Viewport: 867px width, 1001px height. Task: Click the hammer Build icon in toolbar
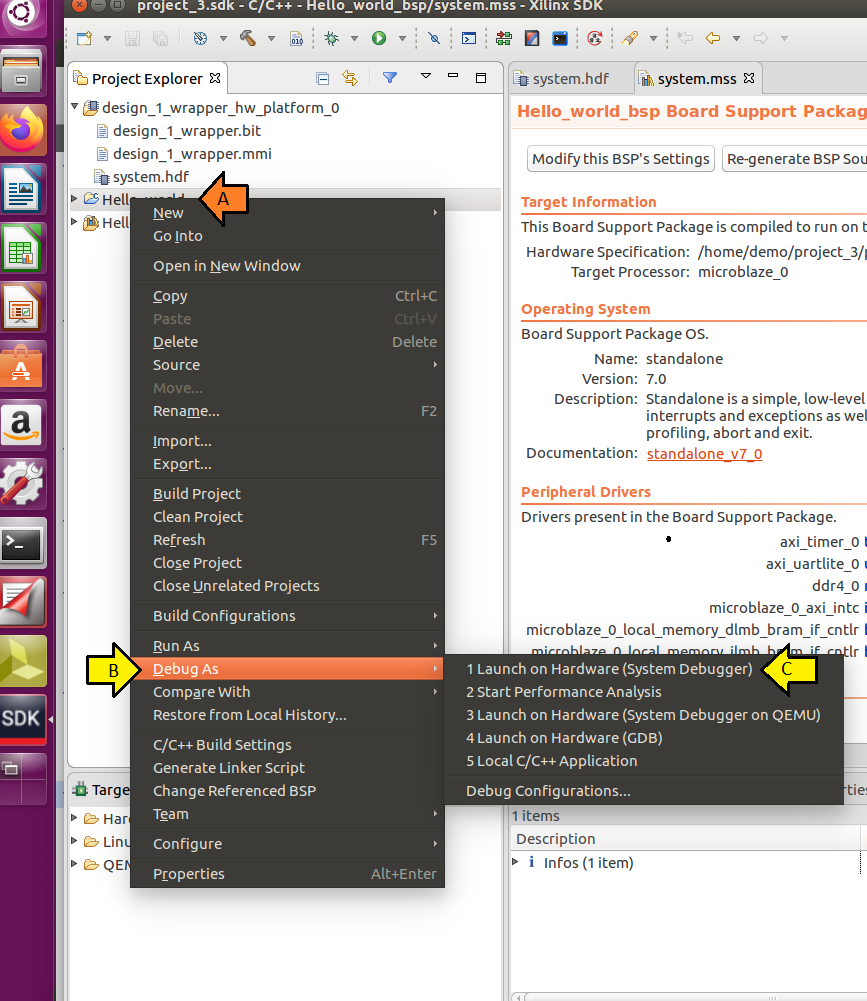pos(248,38)
